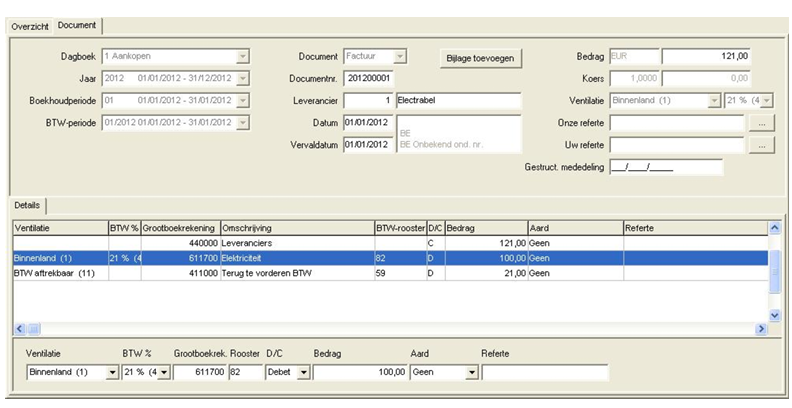Click the Uw referte field
The image size is (792, 408).
[x=676, y=145]
